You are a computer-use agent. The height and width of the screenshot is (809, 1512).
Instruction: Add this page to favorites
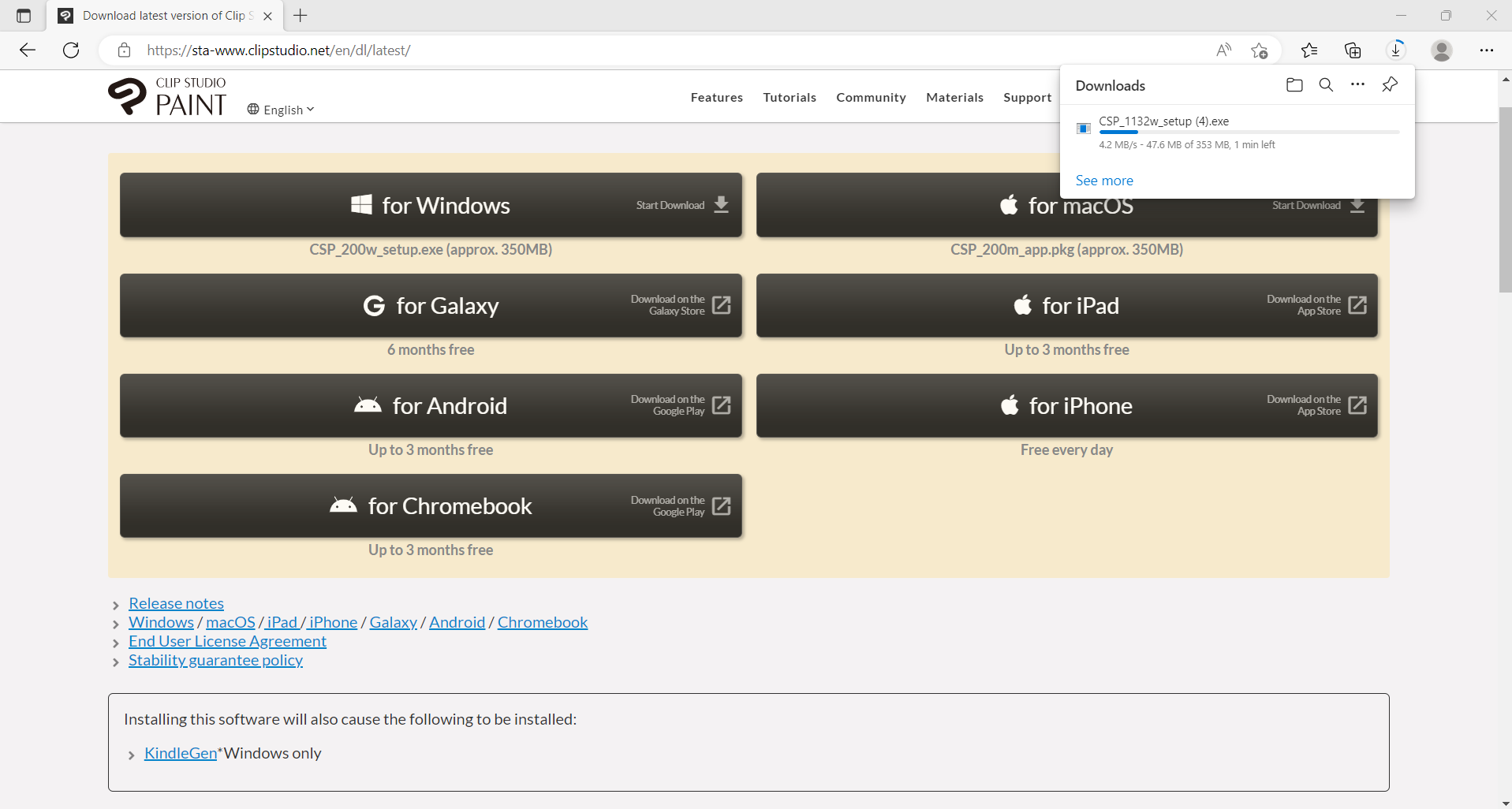[1259, 50]
